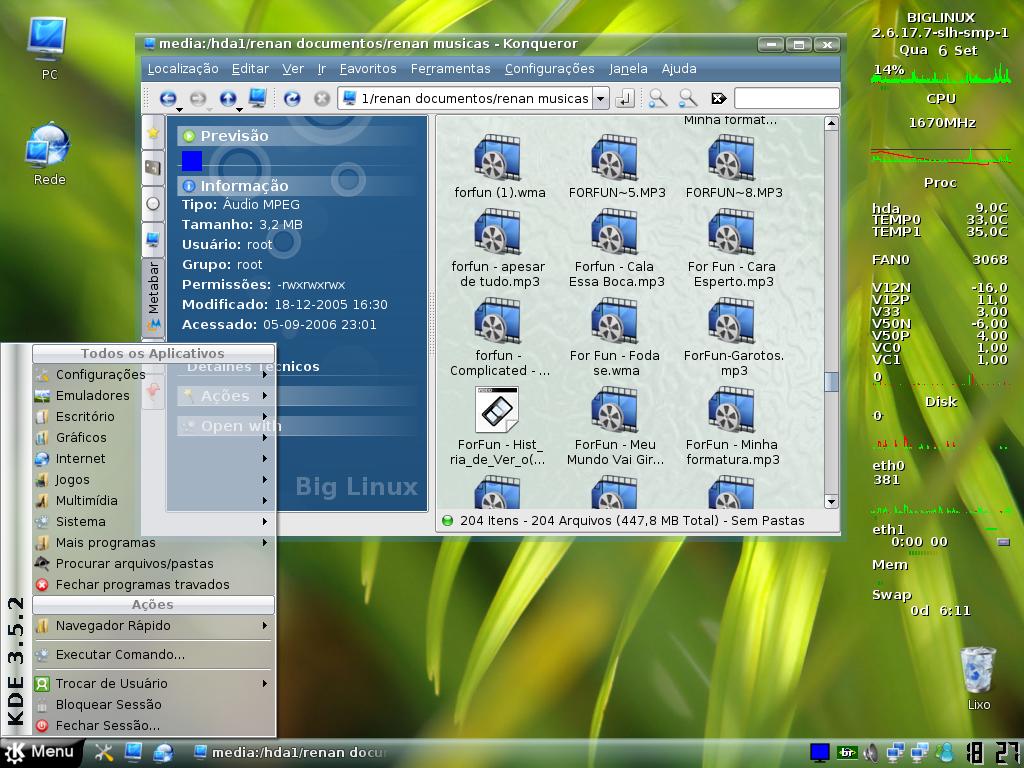The width and height of the screenshot is (1024, 768).
Task: Choose Fechar Sessão... to log out
Action: click(x=153, y=725)
